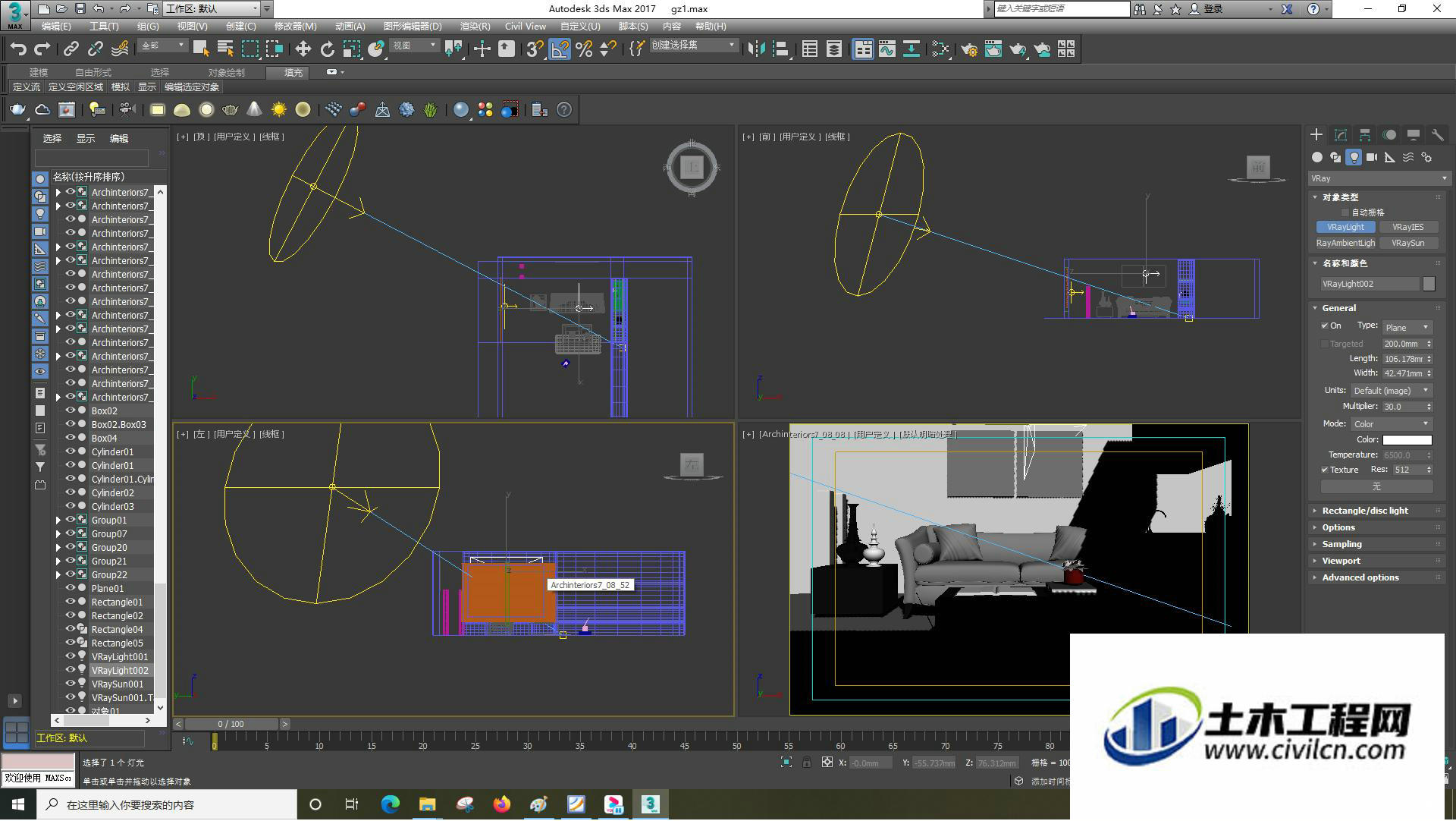Screen dimensions: 1456x821
Task: Open the Civil View menu
Action: [x=525, y=26]
